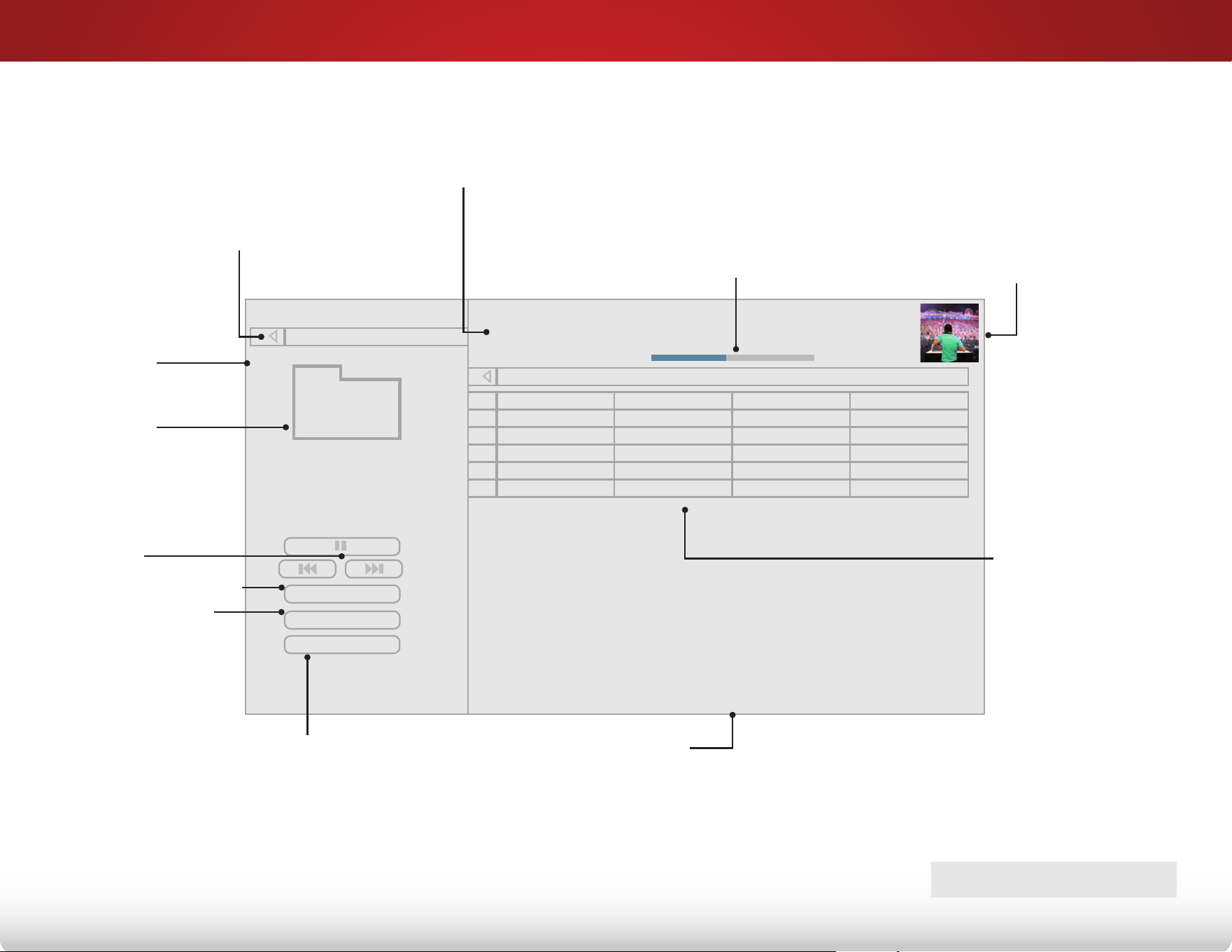1232x952 pixels.
Task: Skip to the next track
Action: point(374,569)
